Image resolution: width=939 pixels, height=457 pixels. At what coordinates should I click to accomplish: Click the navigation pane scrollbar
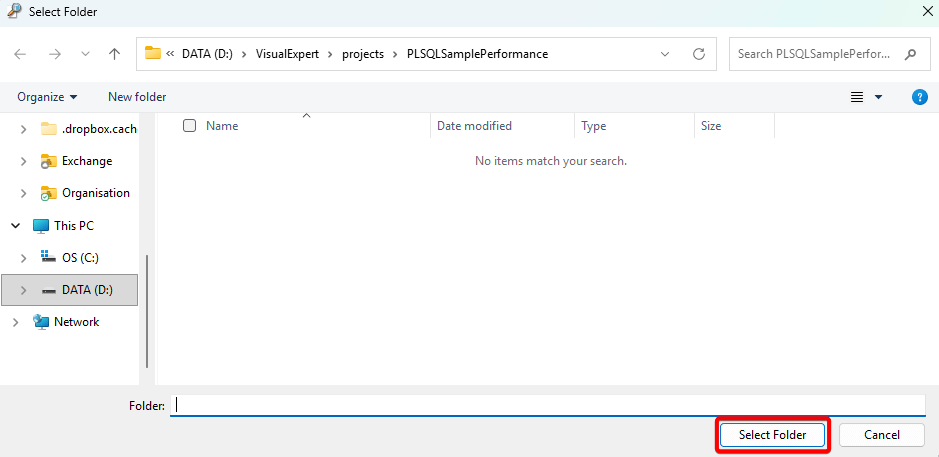tap(147, 311)
